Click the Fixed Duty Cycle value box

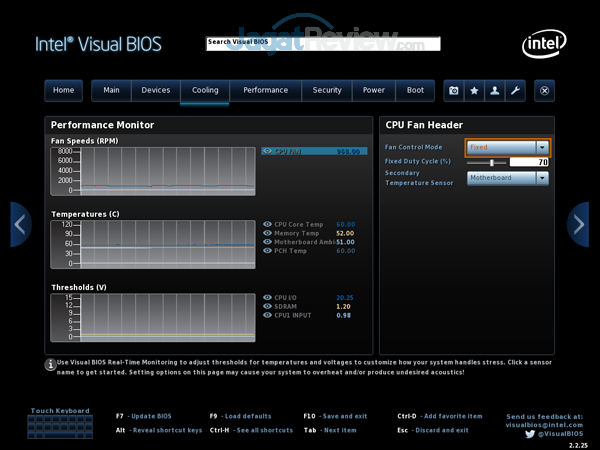[529, 162]
